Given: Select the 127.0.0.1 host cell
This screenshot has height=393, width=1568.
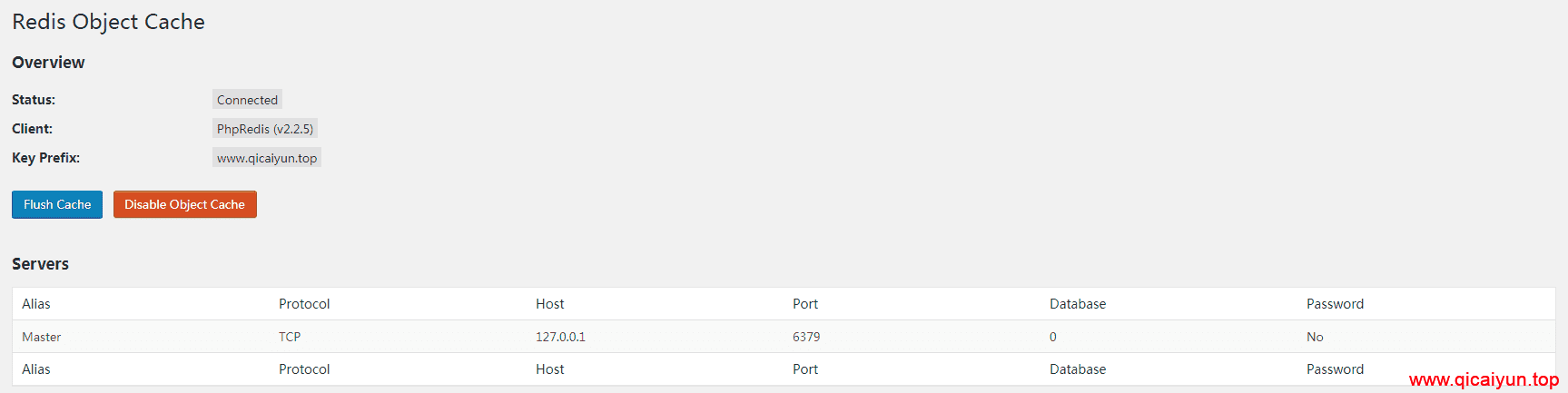Looking at the screenshot, I should coord(560,337).
